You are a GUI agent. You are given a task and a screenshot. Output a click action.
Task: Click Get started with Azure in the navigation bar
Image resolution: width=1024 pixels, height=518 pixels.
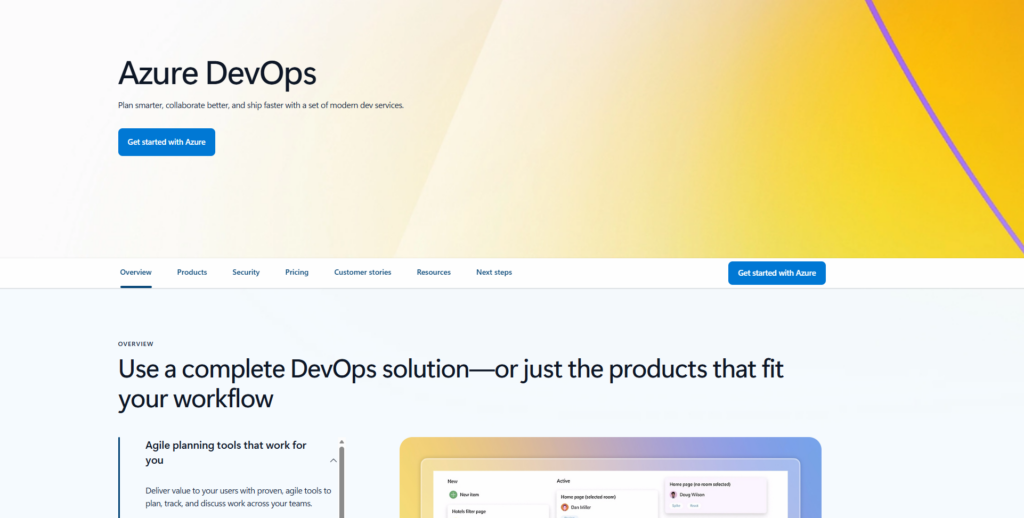(776, 273)
